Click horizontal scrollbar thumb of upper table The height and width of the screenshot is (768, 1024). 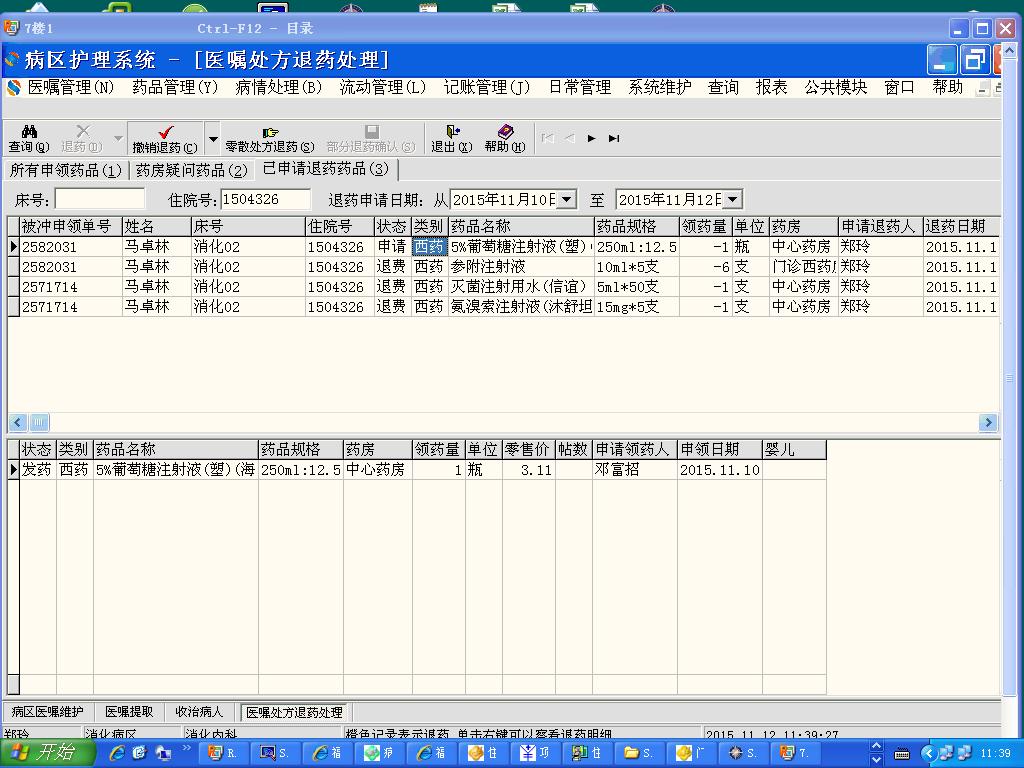pos(39,423)
